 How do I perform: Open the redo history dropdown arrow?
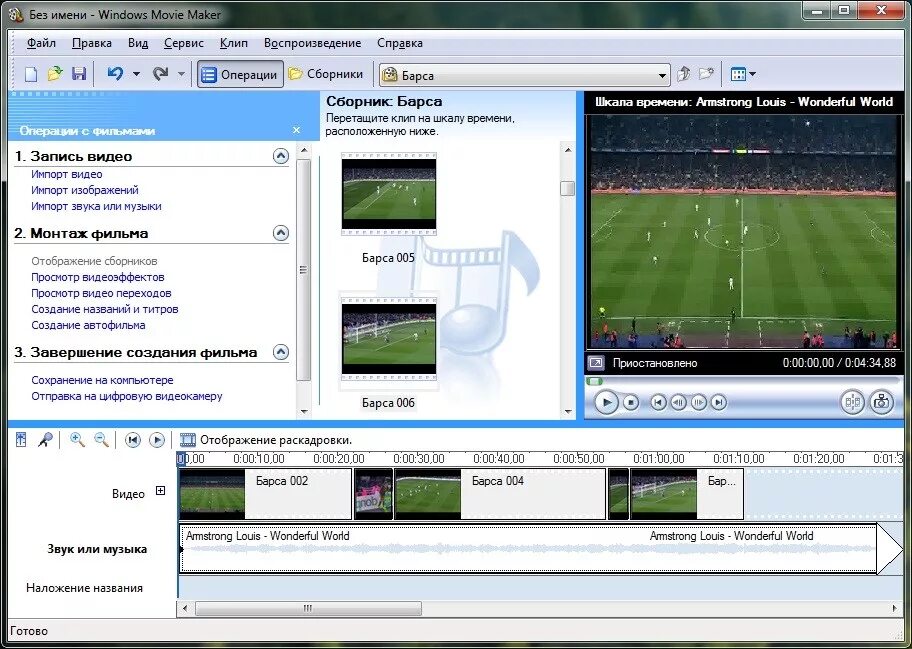point(181,74)
